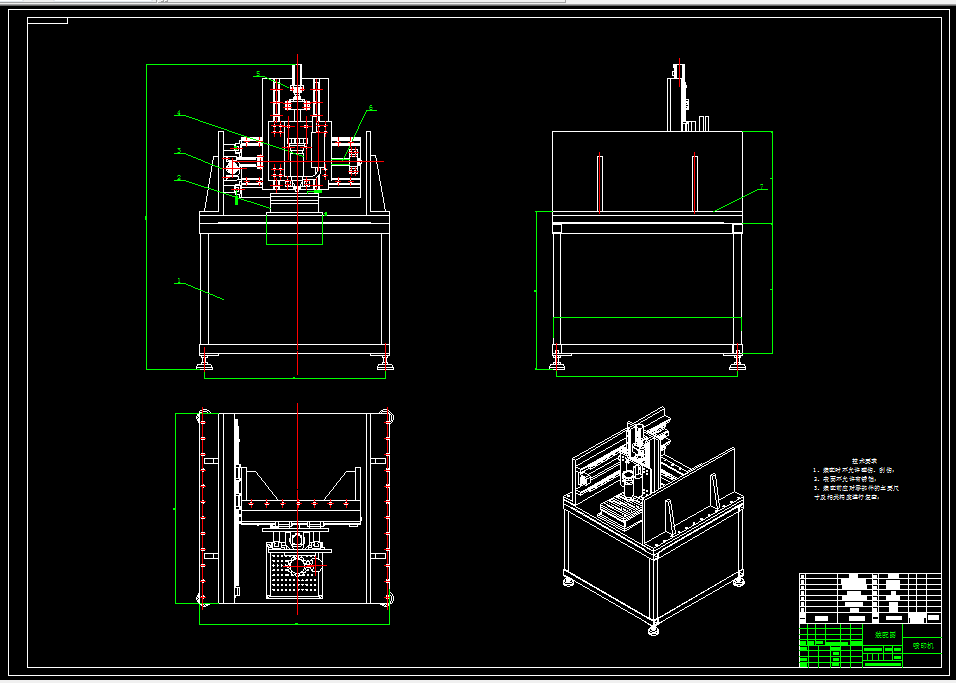The height and width of the screenshot is (683, 956).
Task: Select part callout number 4 on front view
Action: click(x=179, y=113)
